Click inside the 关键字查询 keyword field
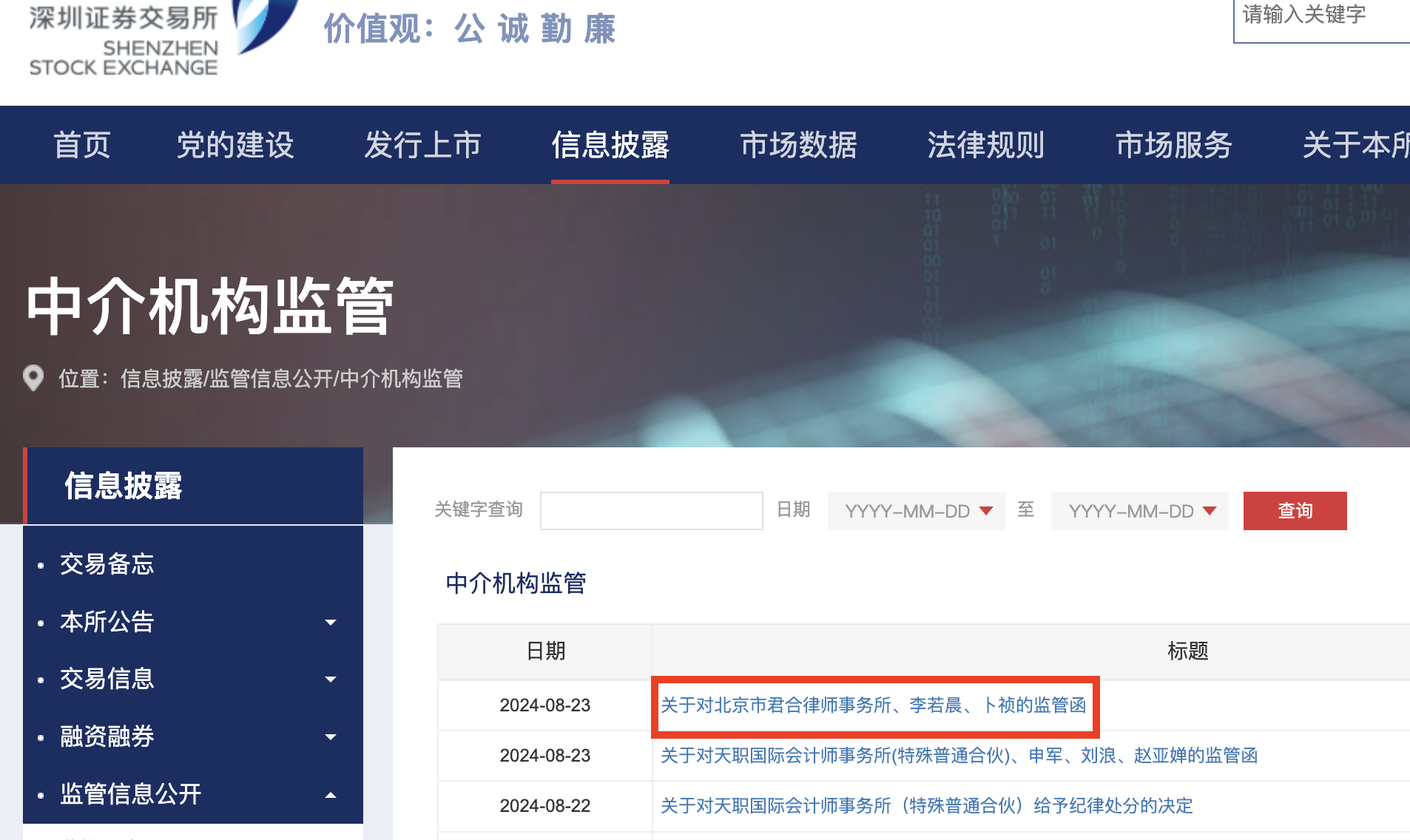 tap(650, 510)
